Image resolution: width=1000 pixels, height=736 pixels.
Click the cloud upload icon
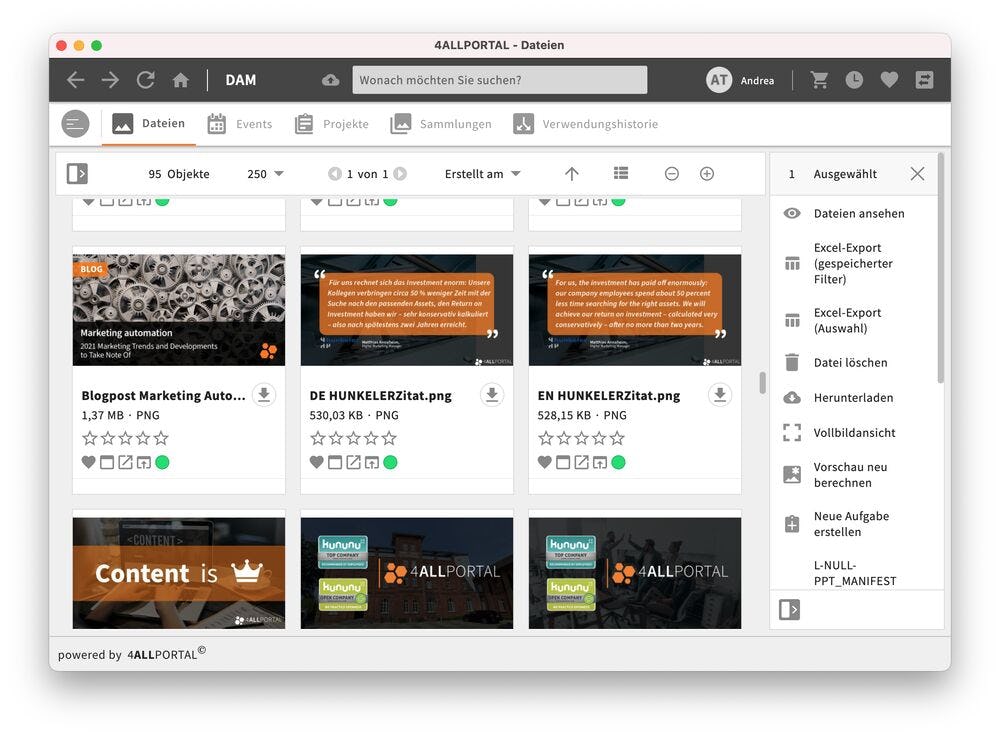[330, 80]
